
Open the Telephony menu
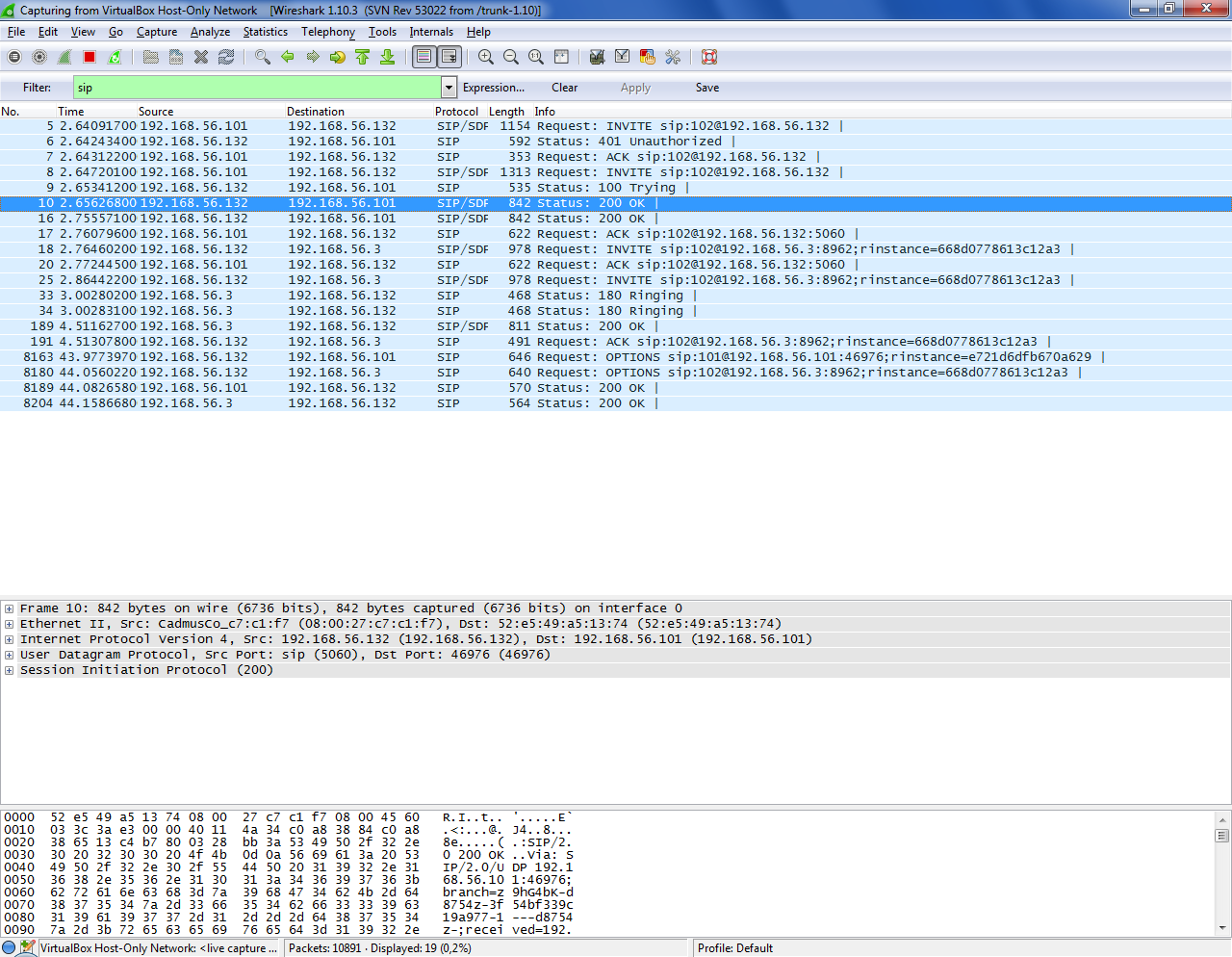click(327, 32)
